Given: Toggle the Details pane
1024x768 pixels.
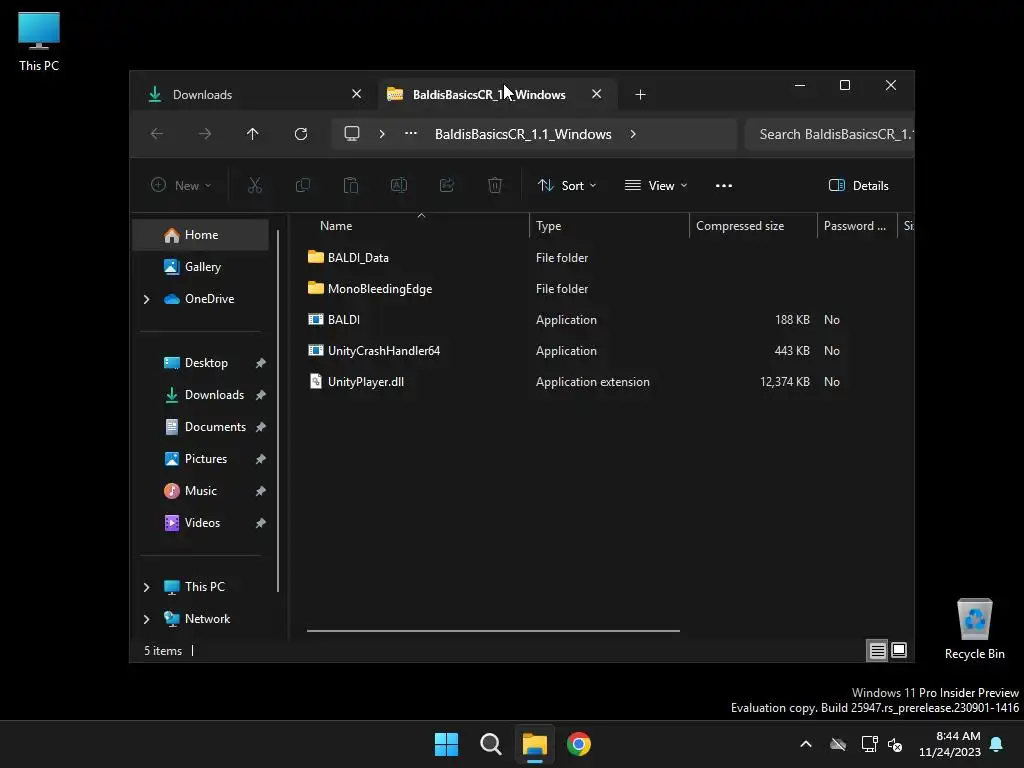Looking at the screenshot, I should click(x=859, y=185).
